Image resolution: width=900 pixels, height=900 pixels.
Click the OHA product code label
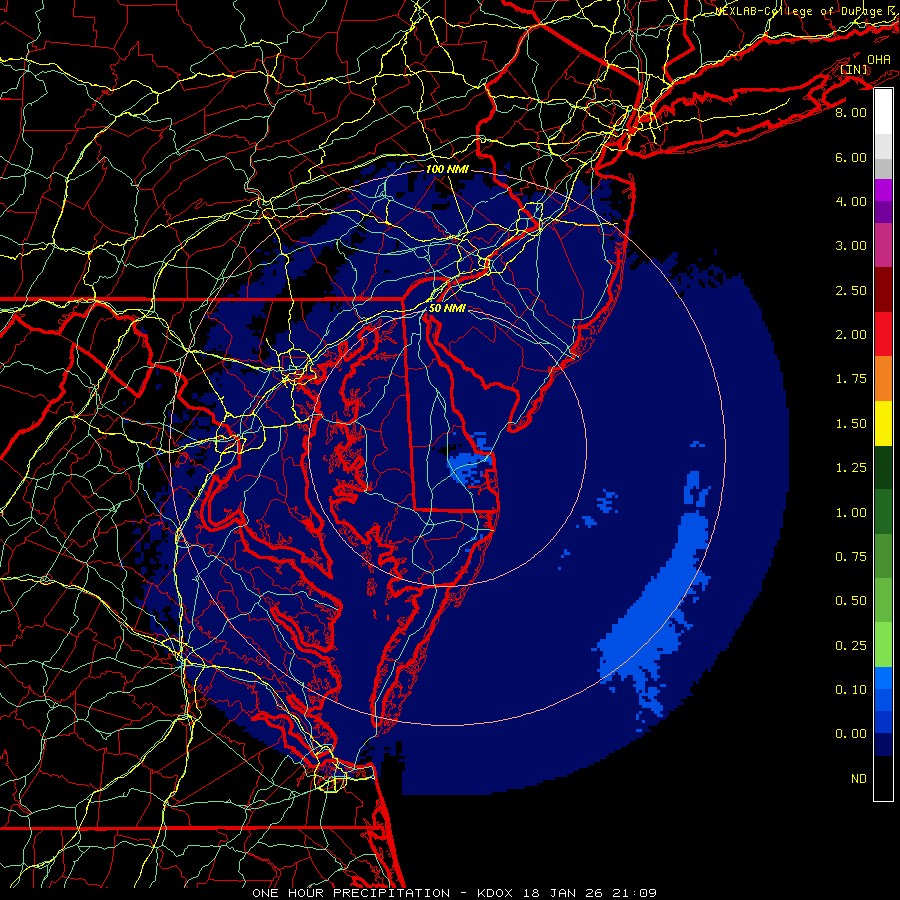coord(879,59)
